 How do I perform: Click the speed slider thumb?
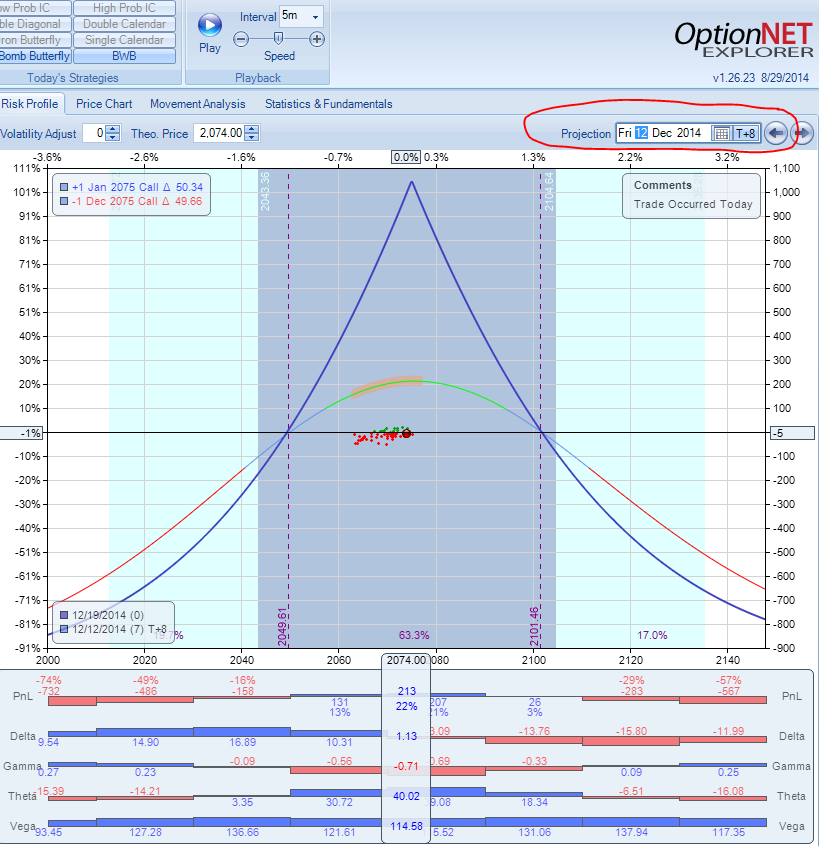278,38
